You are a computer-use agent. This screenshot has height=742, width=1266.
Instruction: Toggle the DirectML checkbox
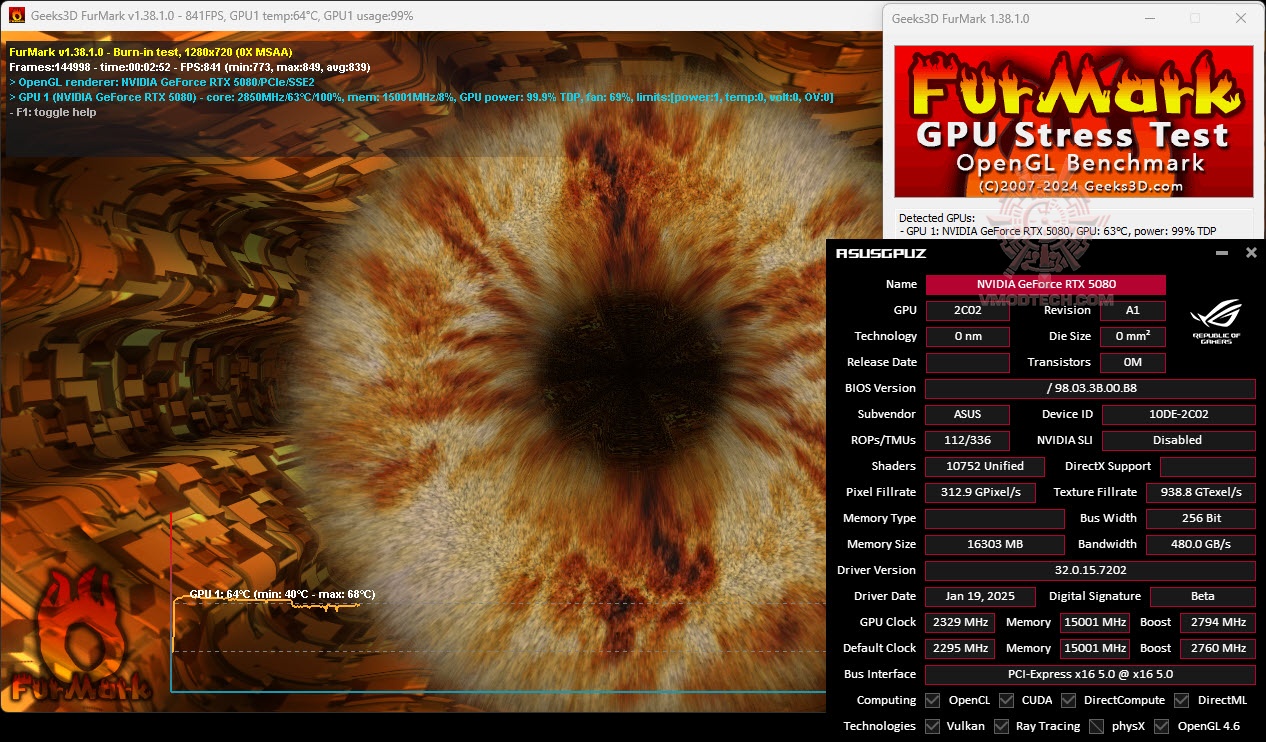pyautogui.click(x=1181, y=700)
